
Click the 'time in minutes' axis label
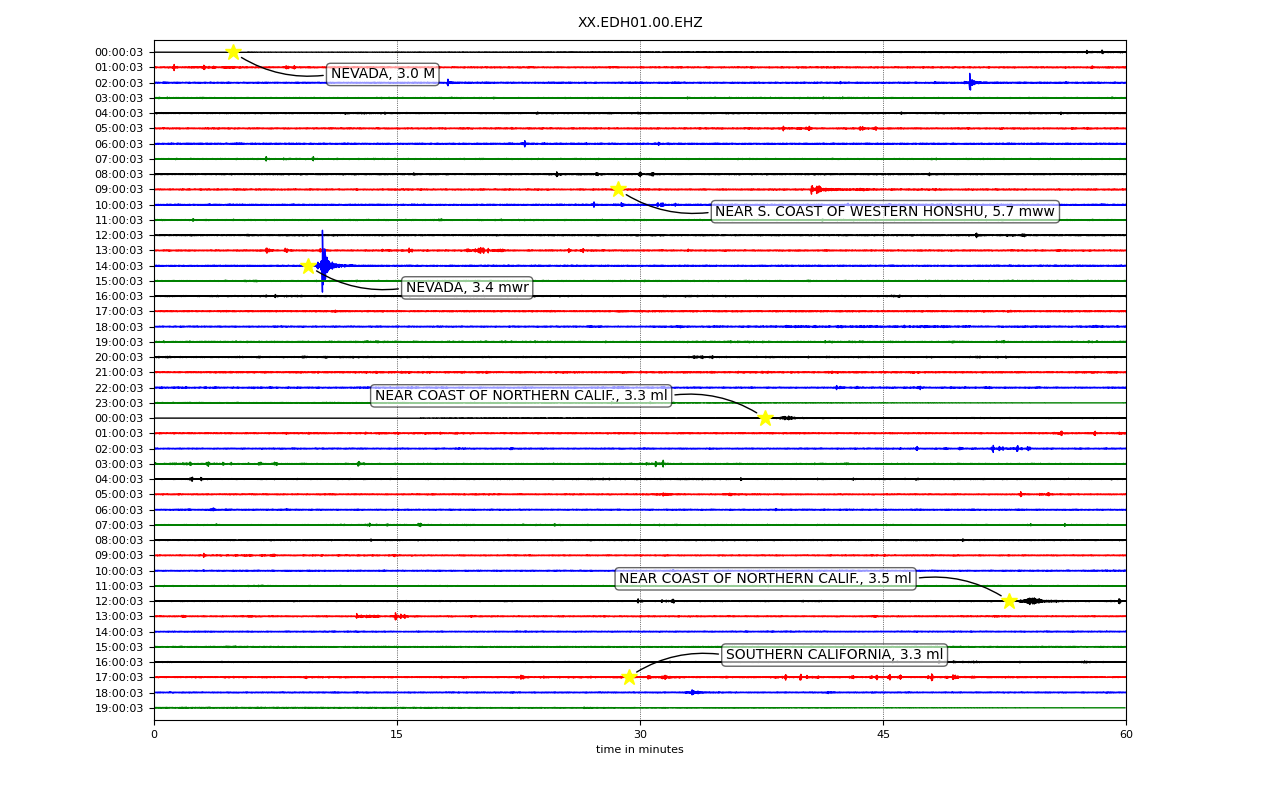[640, 750]
